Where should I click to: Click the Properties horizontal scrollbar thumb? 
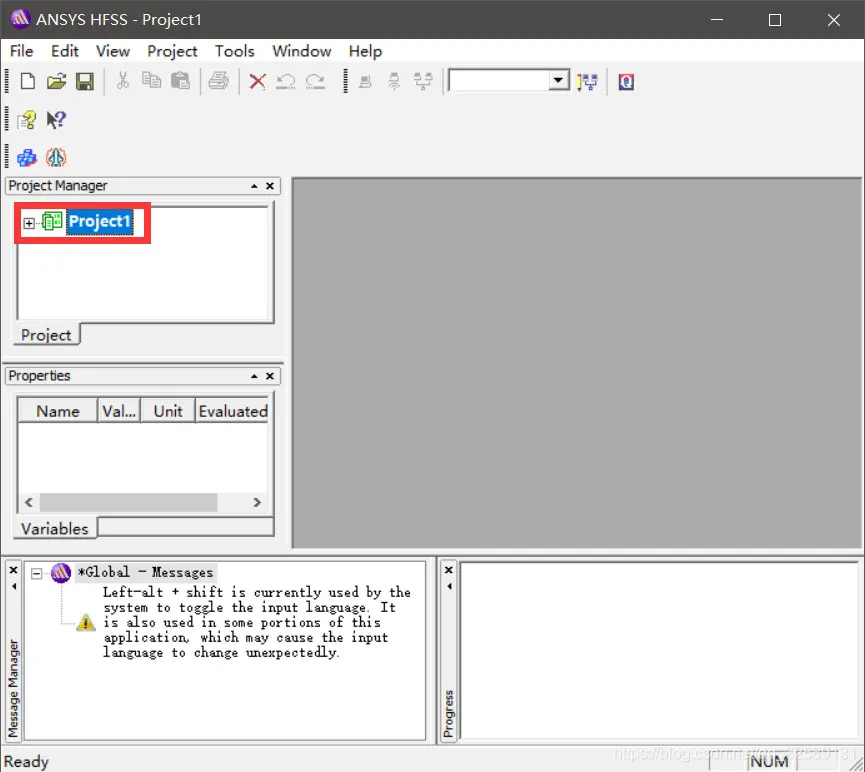[x=129, y=502]
